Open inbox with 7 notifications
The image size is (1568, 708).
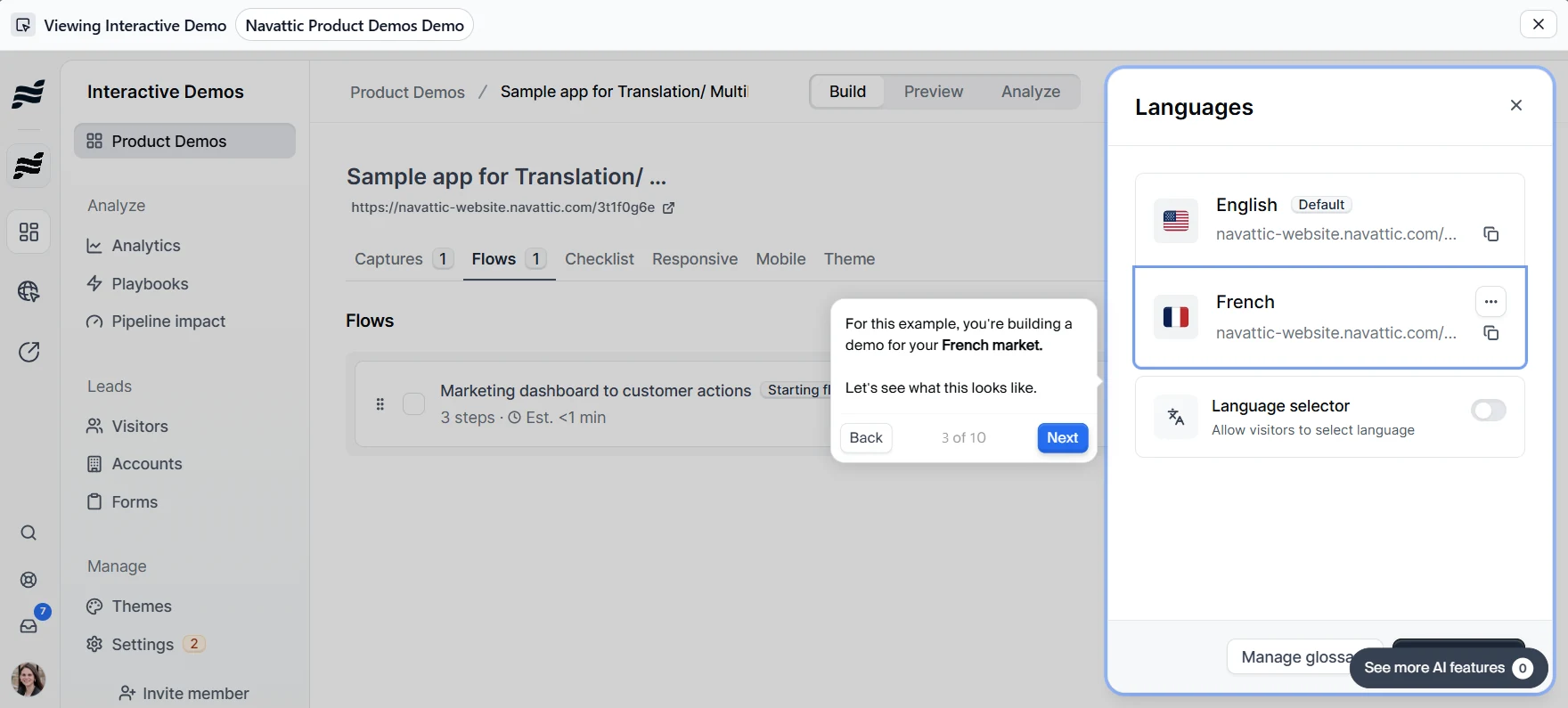coord(29,626)
